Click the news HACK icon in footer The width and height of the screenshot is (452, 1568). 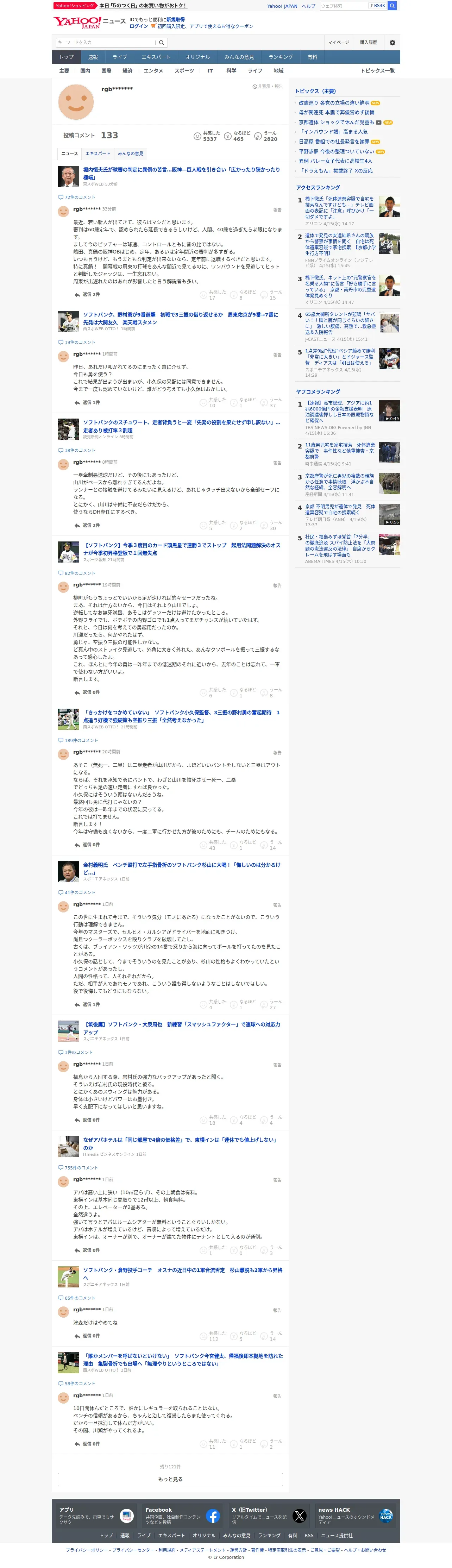tap(386, 1516)
